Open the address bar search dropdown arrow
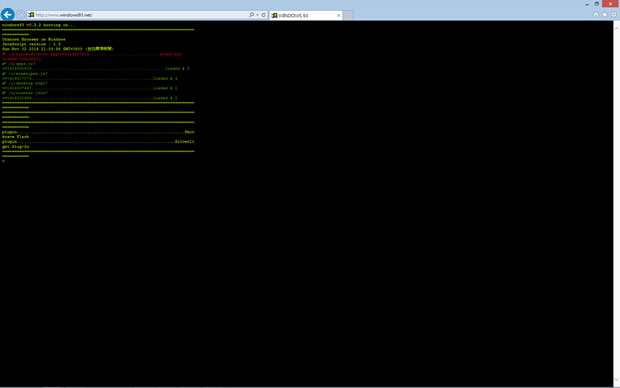Viewport: 620px width, 388px height. click(257, 15)
